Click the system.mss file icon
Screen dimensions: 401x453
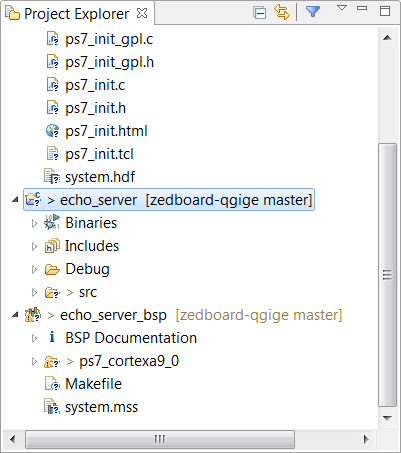point(52,407)
